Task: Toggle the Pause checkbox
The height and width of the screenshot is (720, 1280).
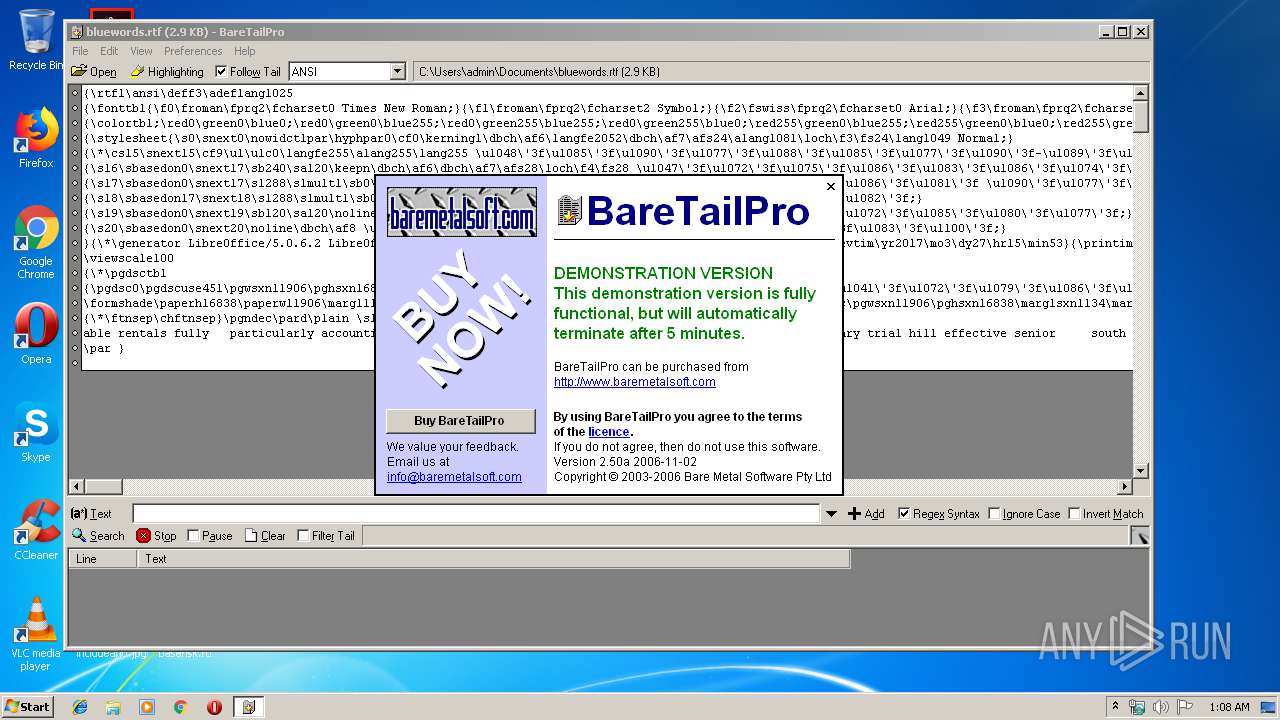Action: [193, 536]
